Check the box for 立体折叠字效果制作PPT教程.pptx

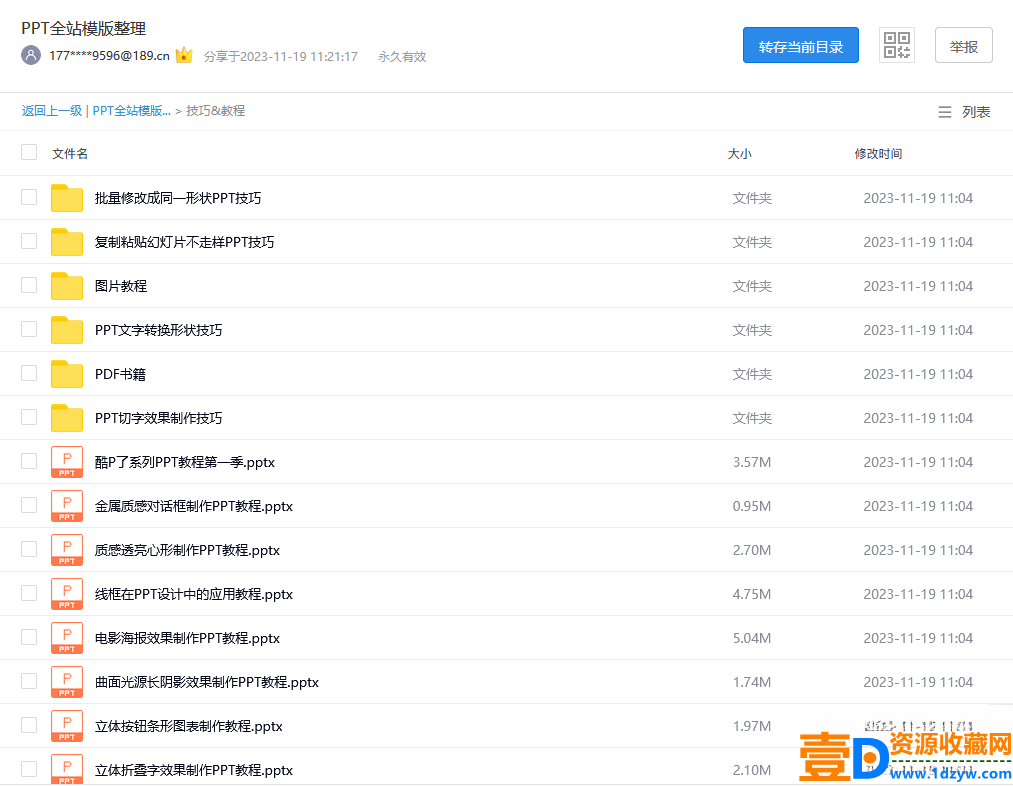pyautogui.click(x=29, y=769)
